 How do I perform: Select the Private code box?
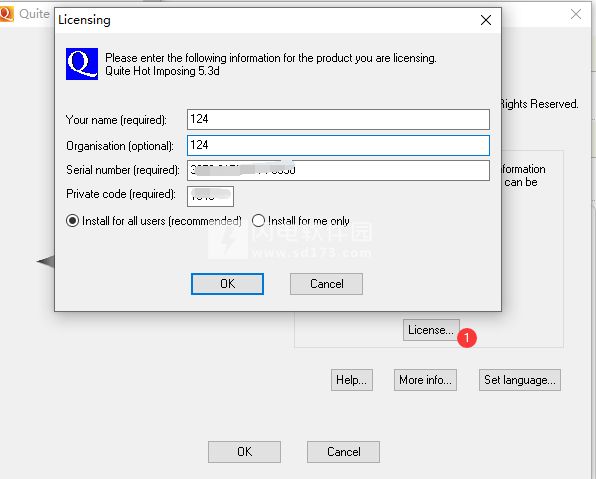pos(210,196)
